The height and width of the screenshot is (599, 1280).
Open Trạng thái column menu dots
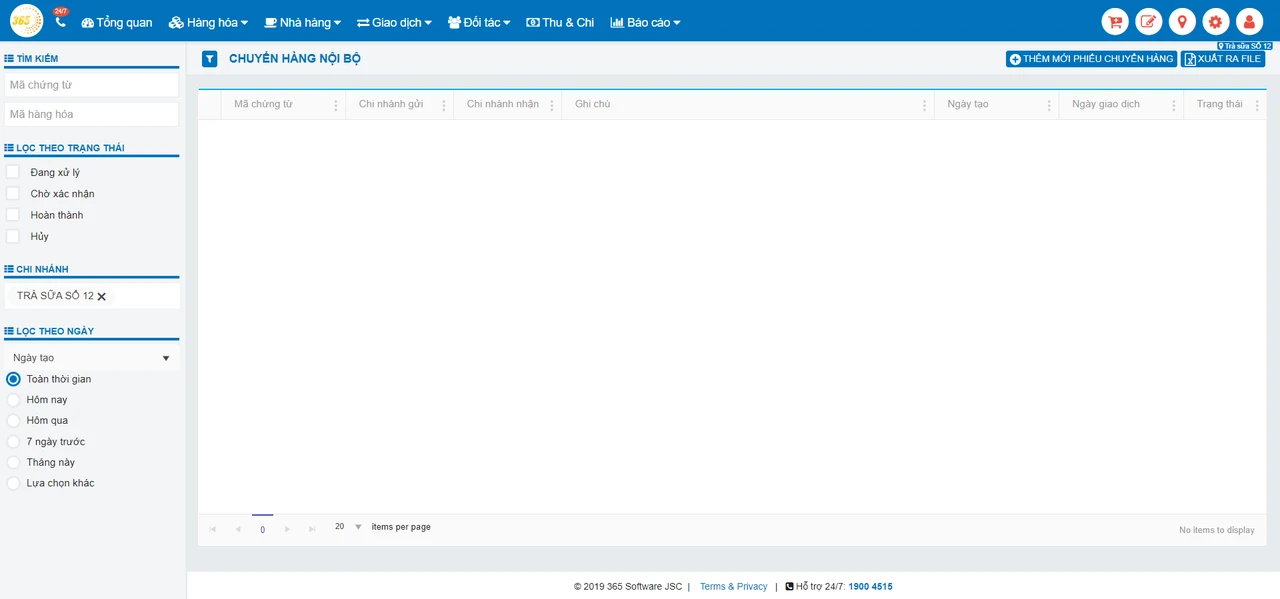(x=1258, y=105)
